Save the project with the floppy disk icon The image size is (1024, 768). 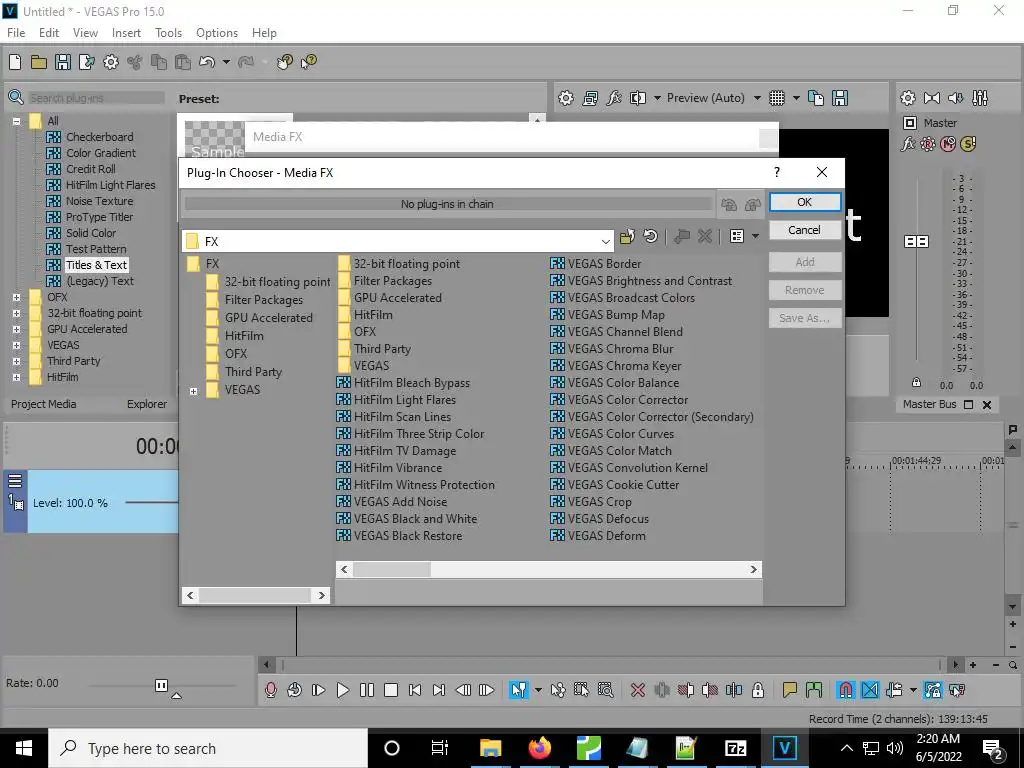(63, 62)
